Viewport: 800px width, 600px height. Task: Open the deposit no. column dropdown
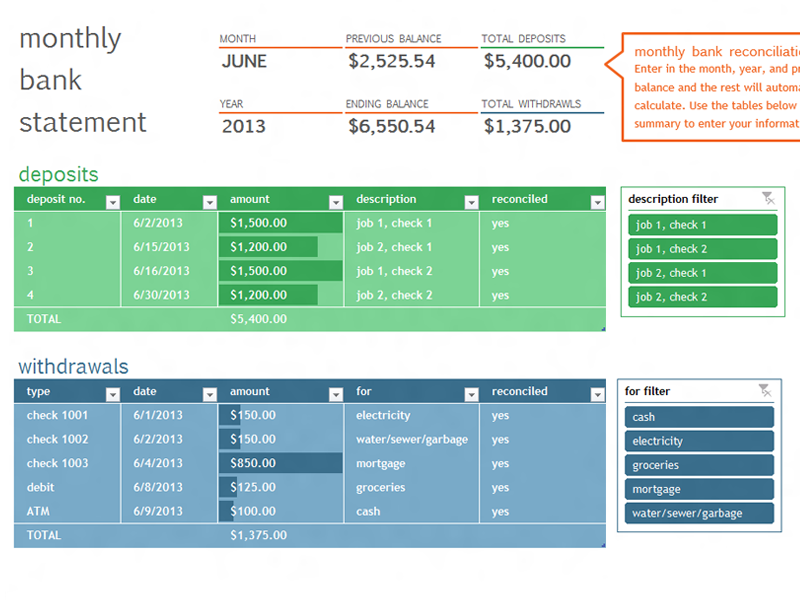click(113, 203)
